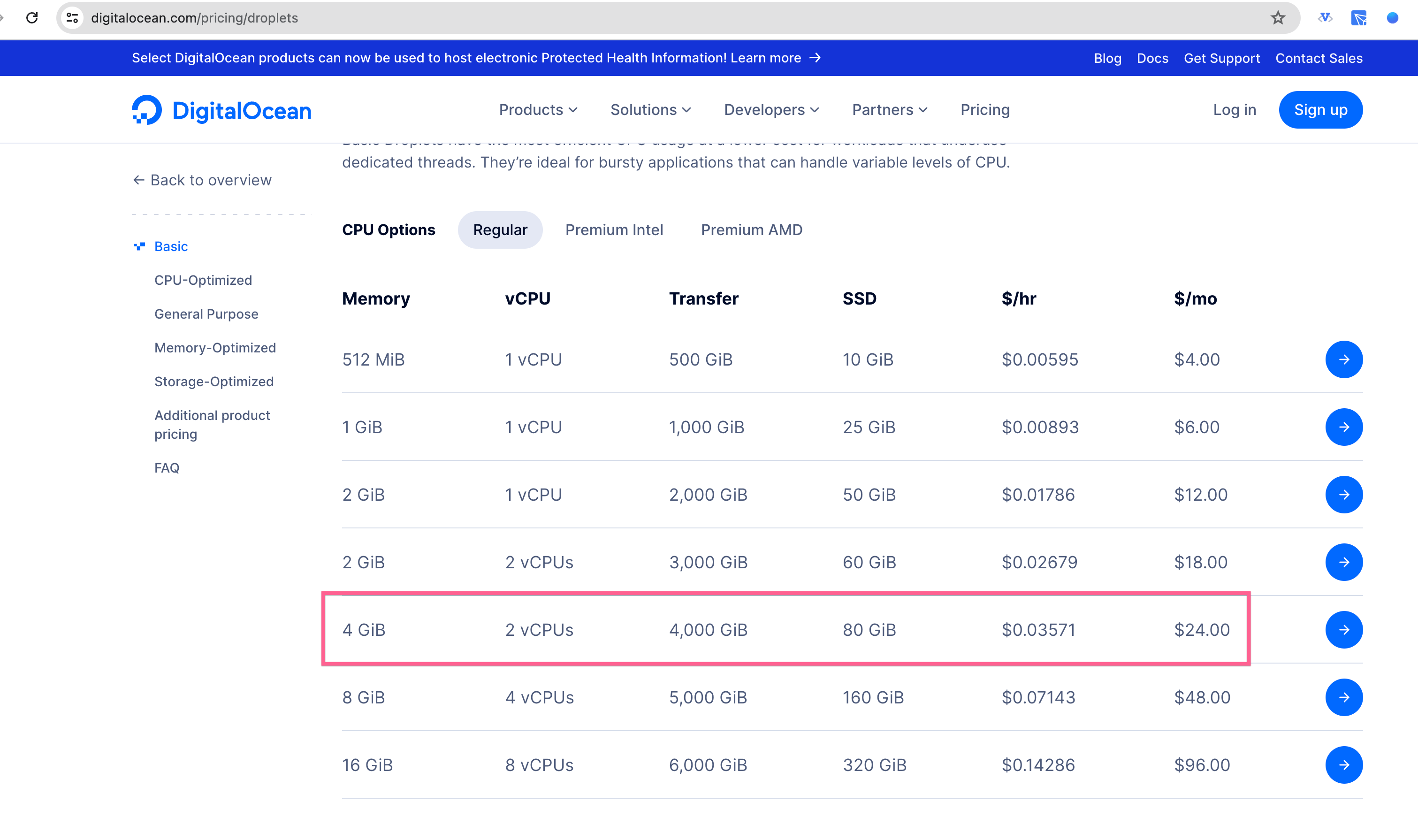1418x840 pixels.
Task: Expand the Products dropdown menu
Action: pos(538,110)
